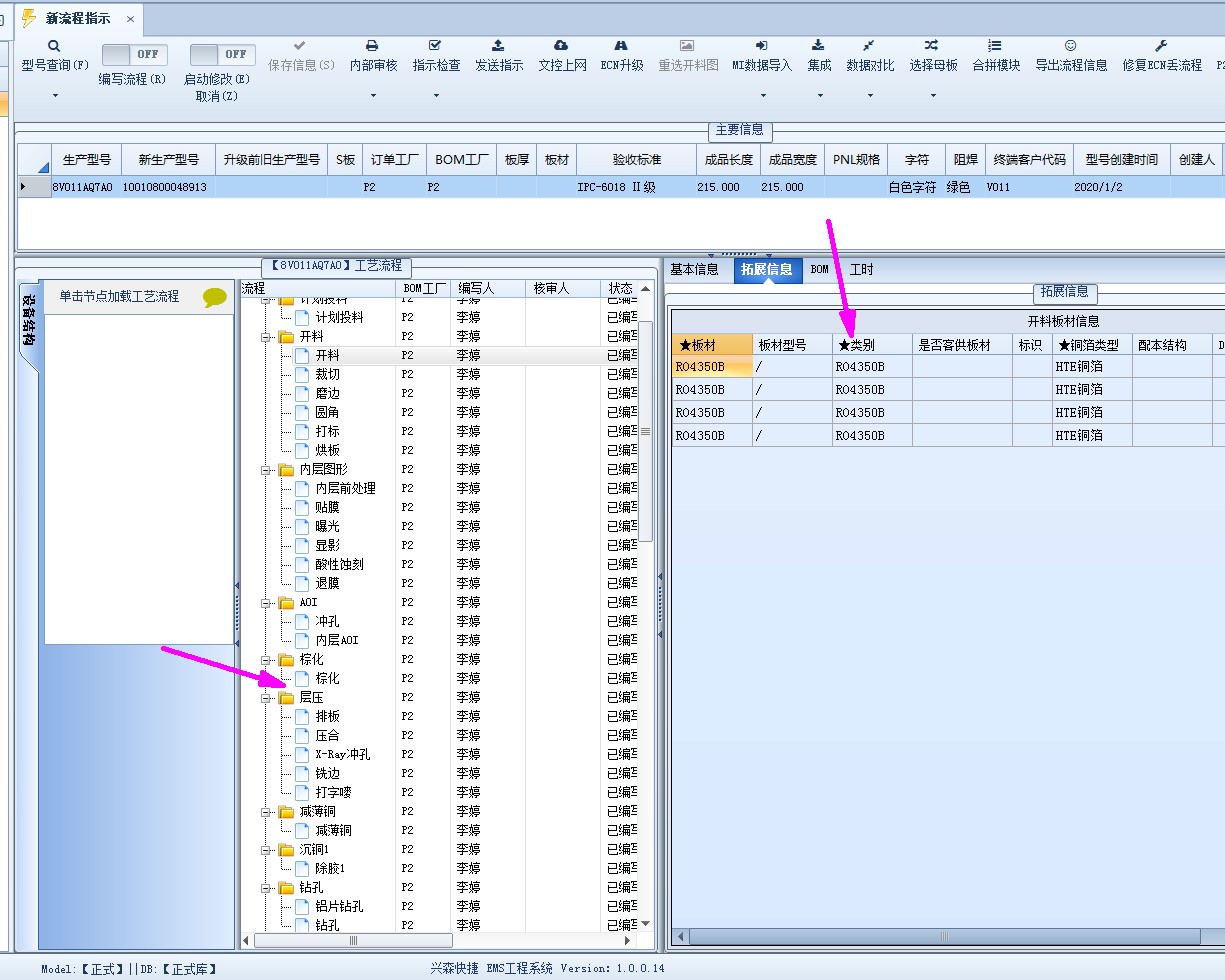Select the first RO4350B 板材 cell
Image resolution: width=1225 pixels, height=980 pixels.
pos(712,367)
